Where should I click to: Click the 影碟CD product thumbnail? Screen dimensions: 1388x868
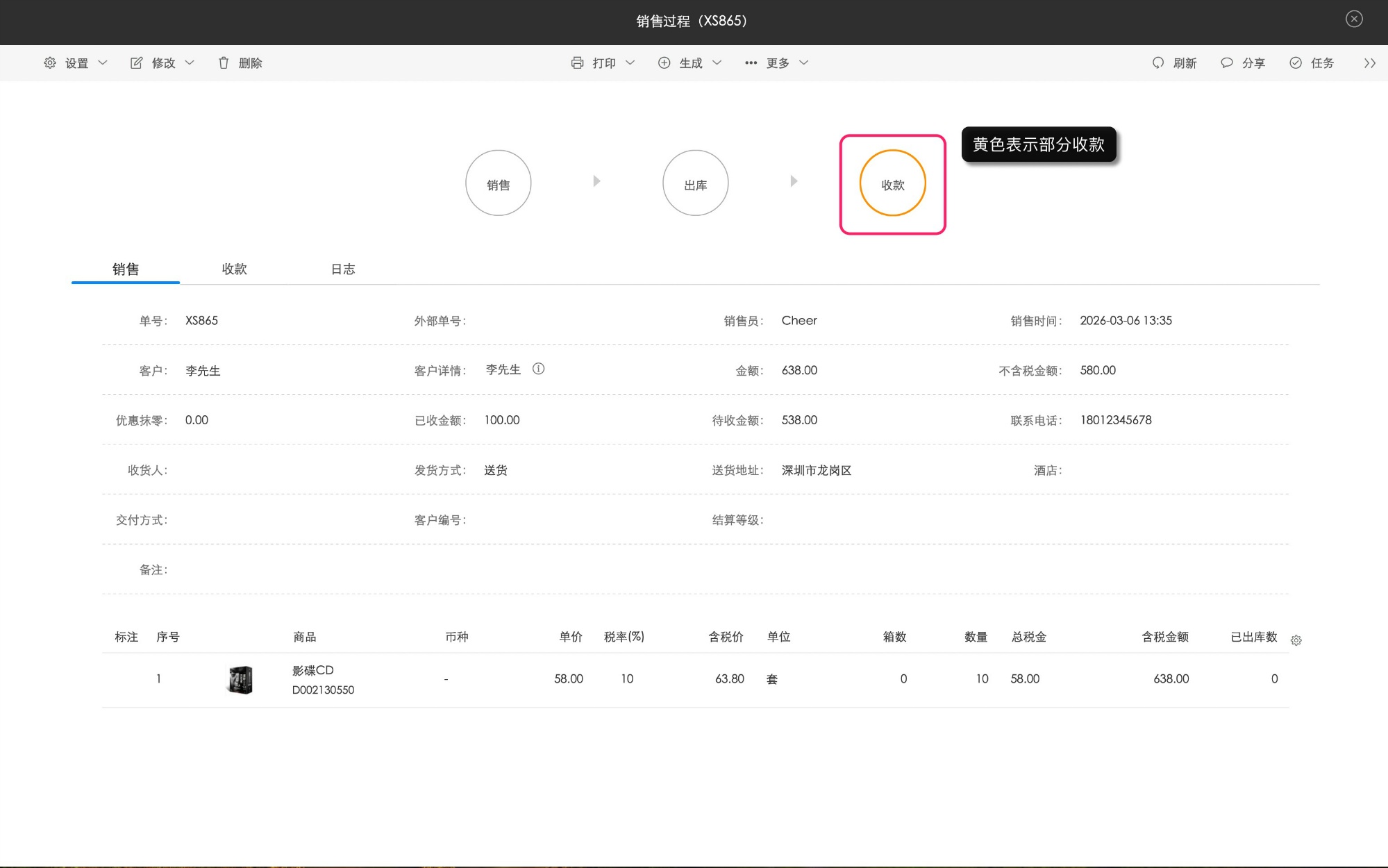240,679
